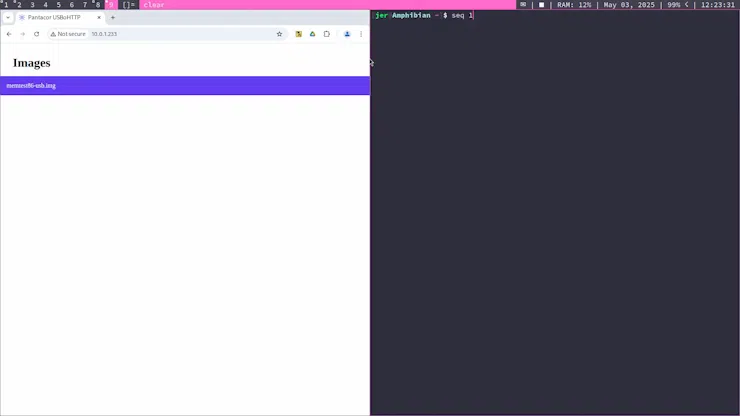This screenshot has height=416, width=740.
Task: Select the active workspace 9
Action: pos(111,5)
